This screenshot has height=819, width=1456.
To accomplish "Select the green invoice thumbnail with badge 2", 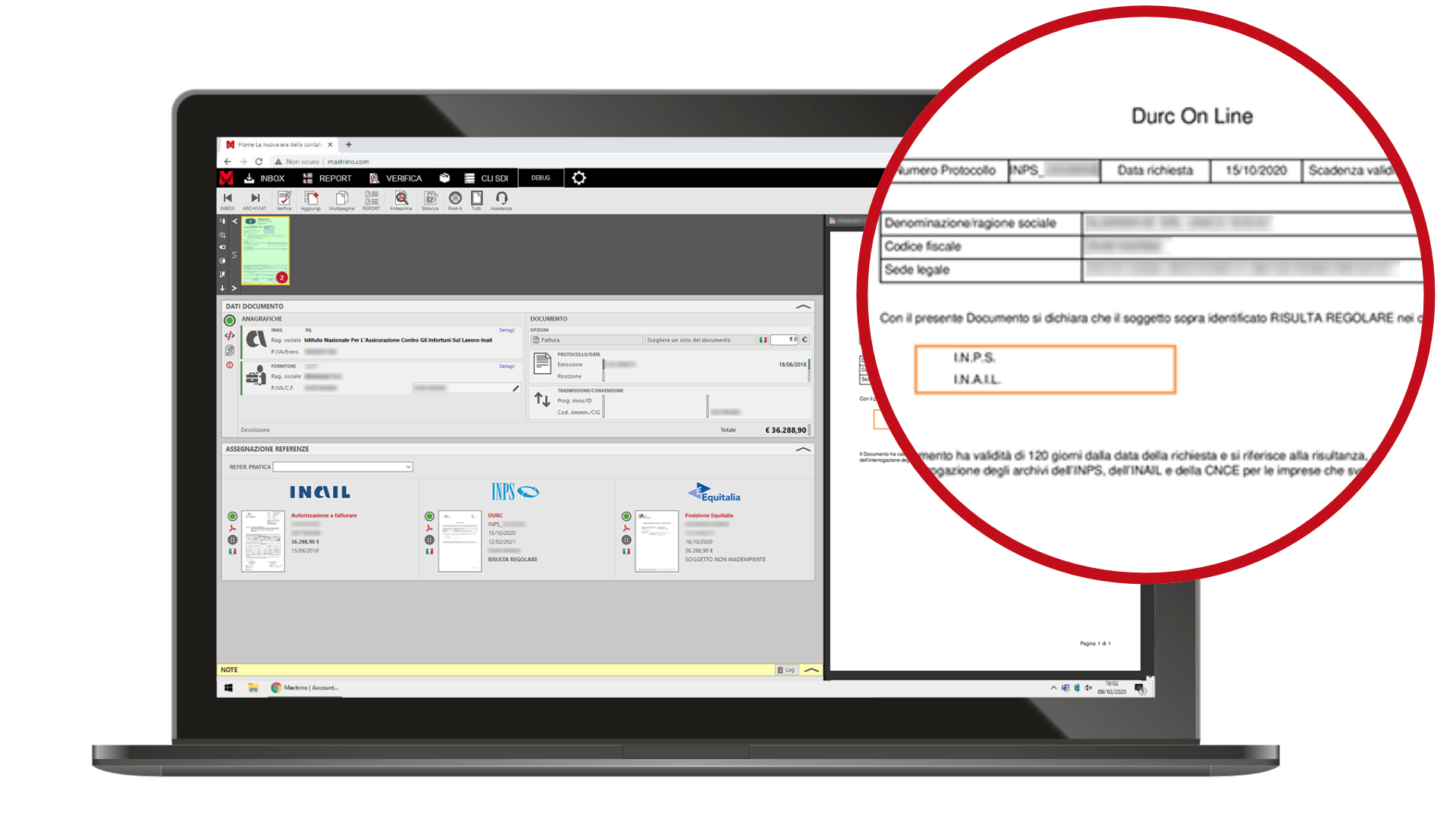I will pyautogui.click(x=265, y=251).
